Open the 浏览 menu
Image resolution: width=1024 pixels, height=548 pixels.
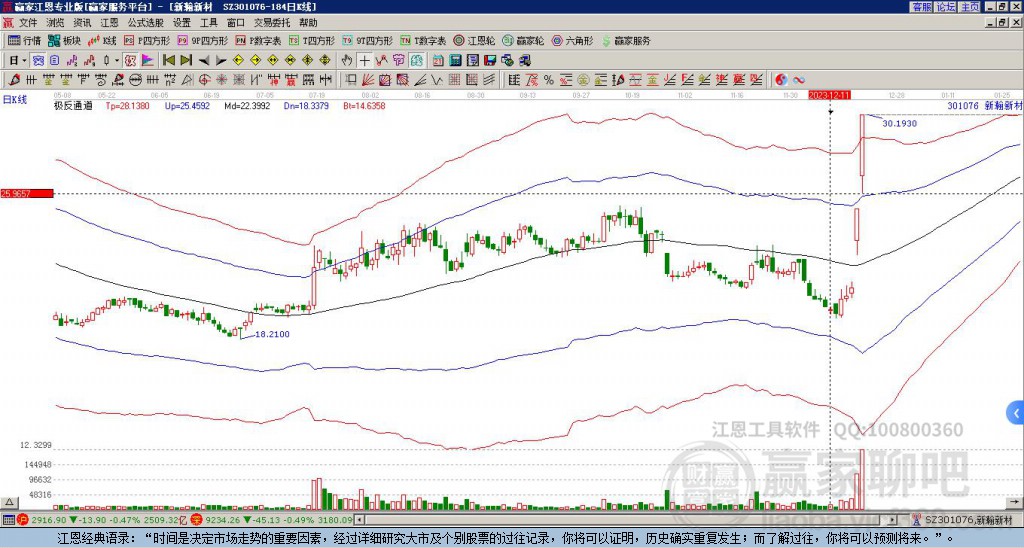(x=55, y=23)
